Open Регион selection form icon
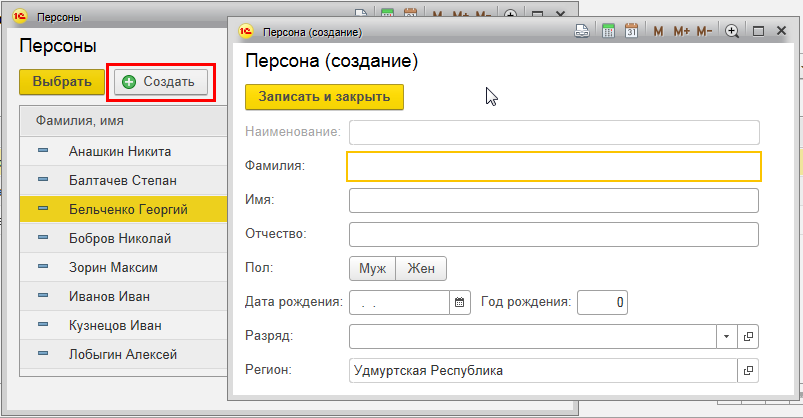 point(748,370)
